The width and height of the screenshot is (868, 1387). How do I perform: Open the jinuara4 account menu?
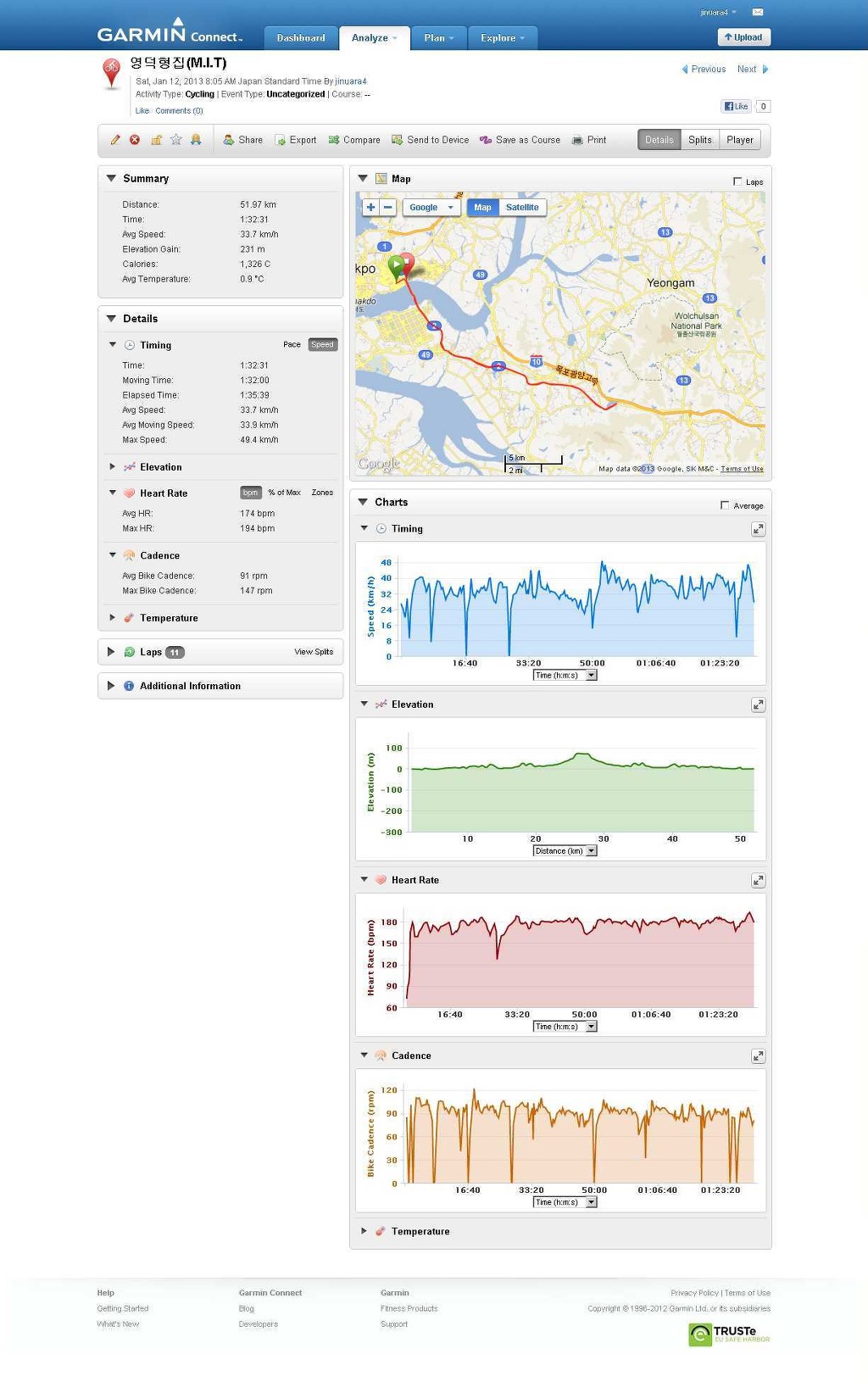pos(718,13)
